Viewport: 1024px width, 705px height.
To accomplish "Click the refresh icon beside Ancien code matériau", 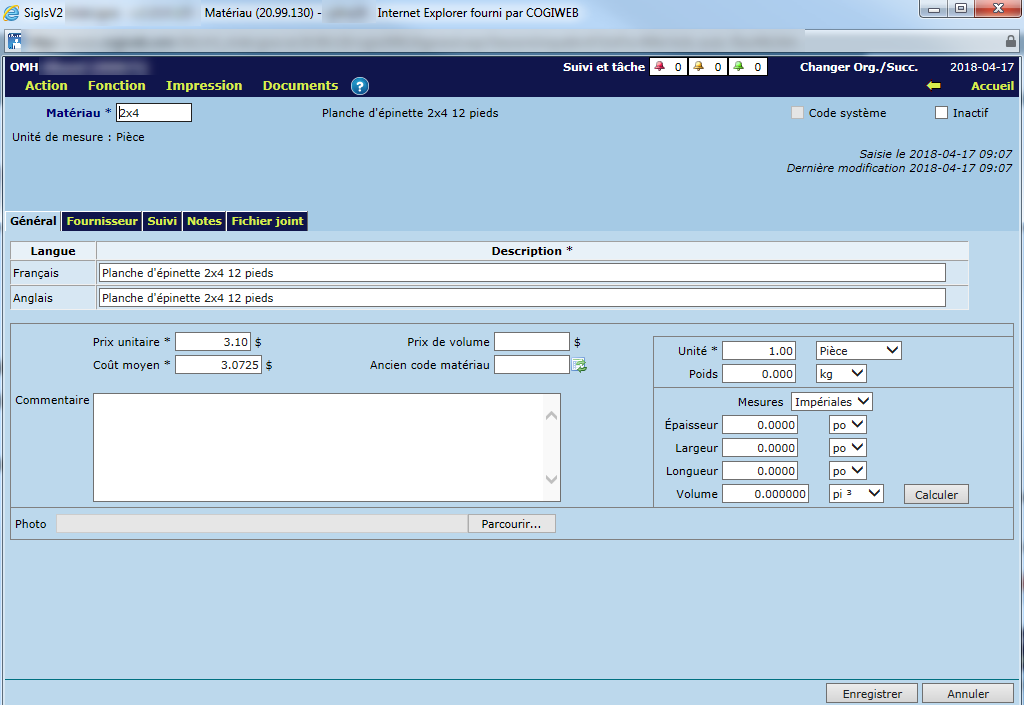I will pos(579,365).
